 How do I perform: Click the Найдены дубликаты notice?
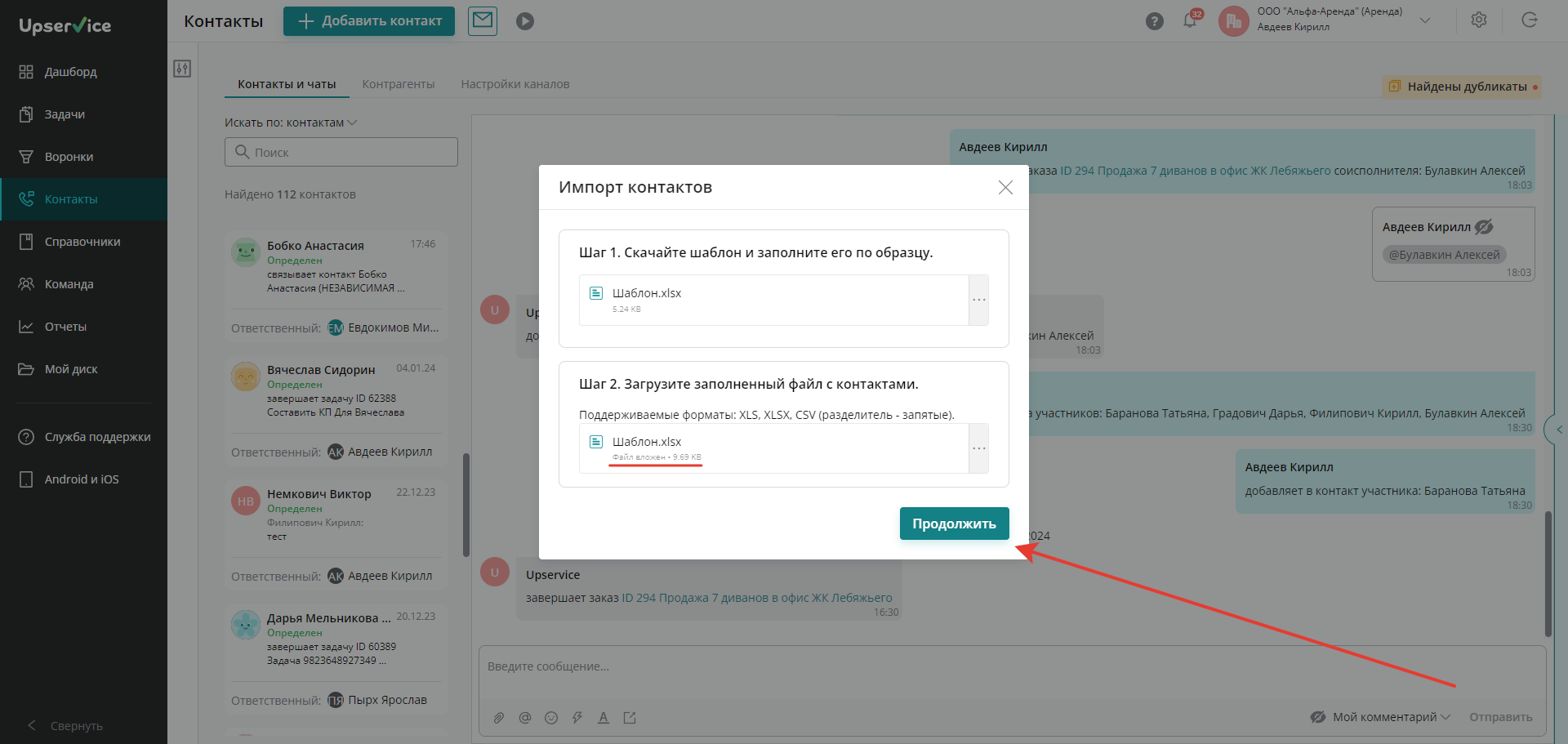pyautogui.click(x=1461, y=87)
